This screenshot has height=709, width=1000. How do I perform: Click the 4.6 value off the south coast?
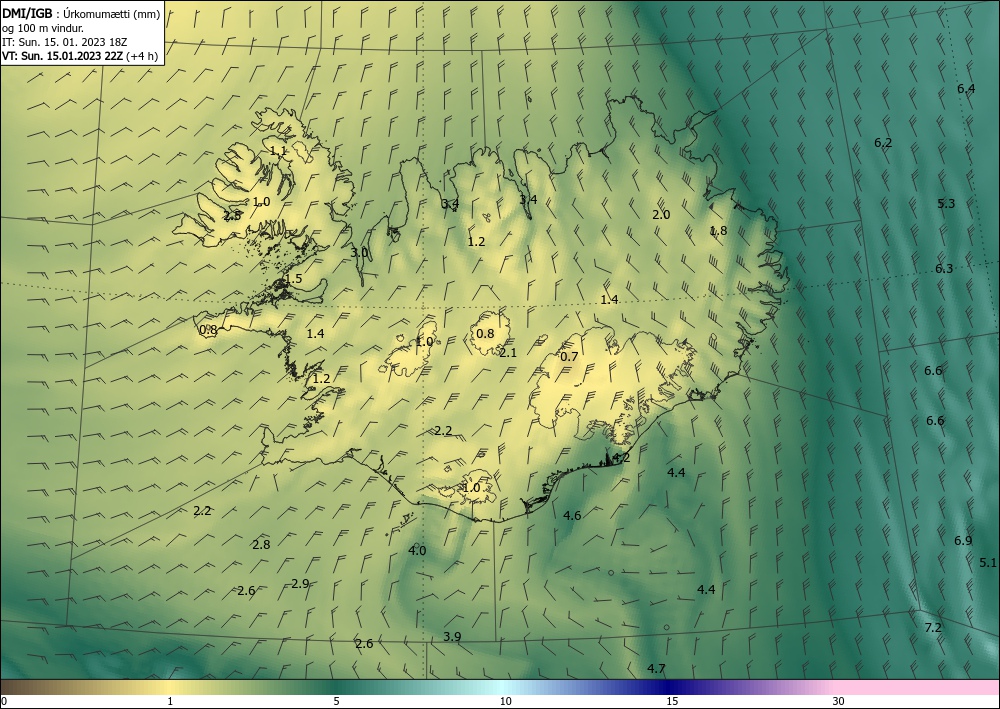click(572, 515)
